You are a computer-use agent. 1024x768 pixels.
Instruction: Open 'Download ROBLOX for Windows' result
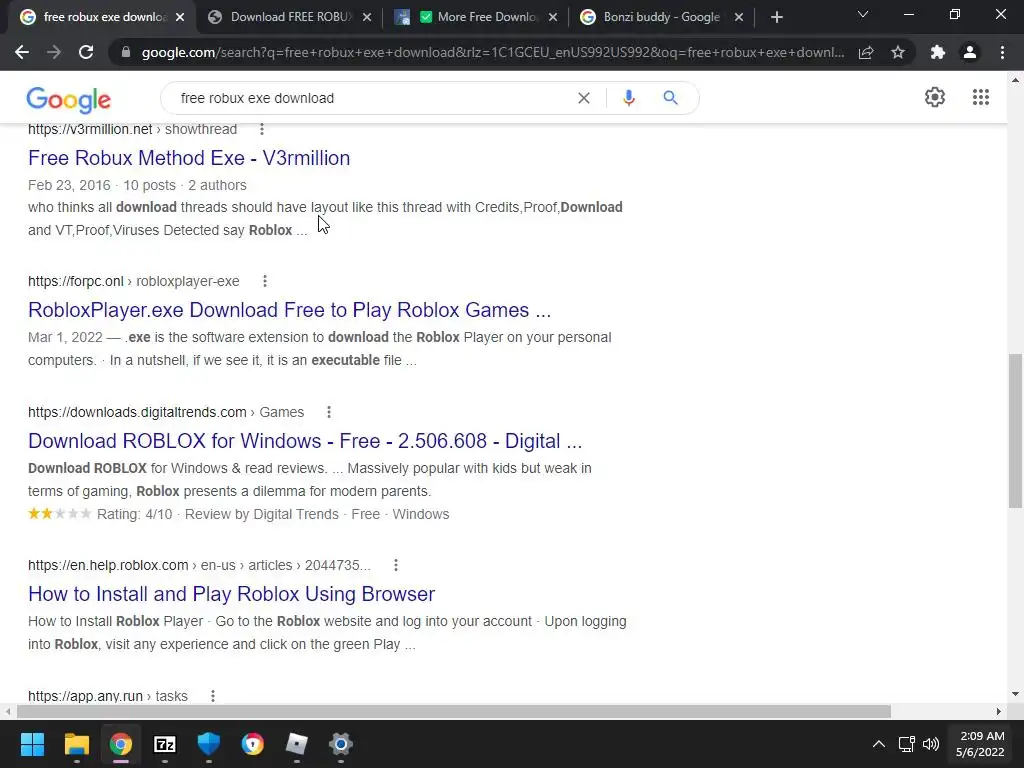click(x=305, y=441)
